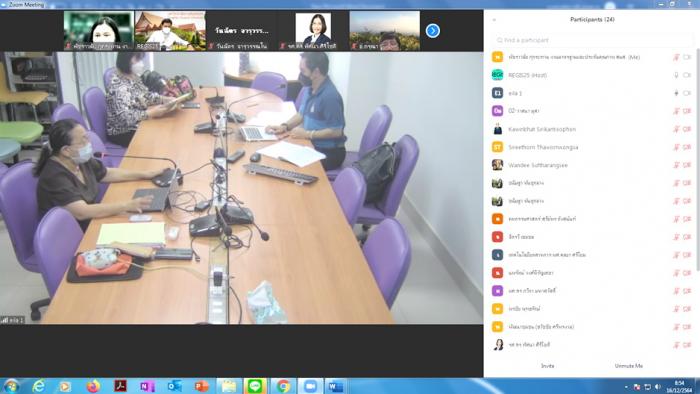700x394 pixels.
Task: Click the Unmute Me button
Action: 628,366
